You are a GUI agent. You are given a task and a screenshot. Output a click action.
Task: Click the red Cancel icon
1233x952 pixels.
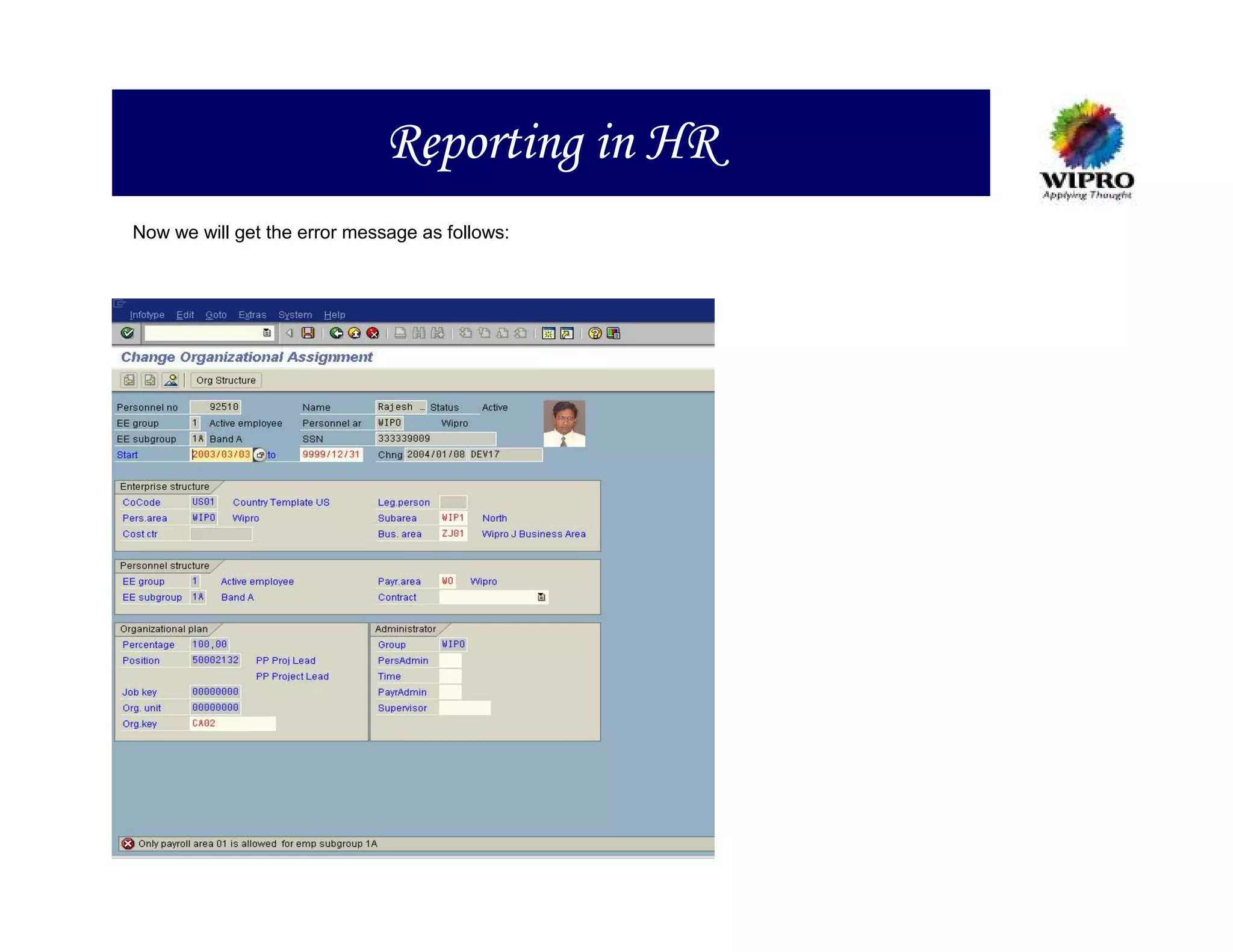(x=373, y=333)
